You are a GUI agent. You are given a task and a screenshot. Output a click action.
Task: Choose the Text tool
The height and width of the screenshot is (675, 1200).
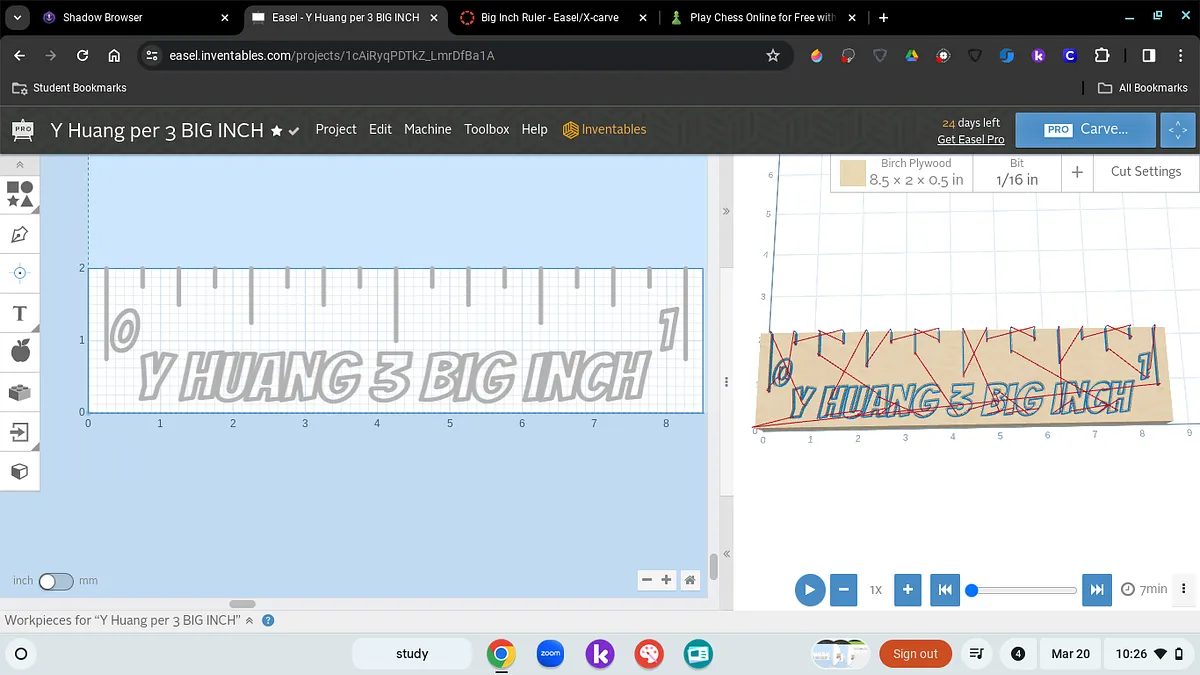coord(19,314)
